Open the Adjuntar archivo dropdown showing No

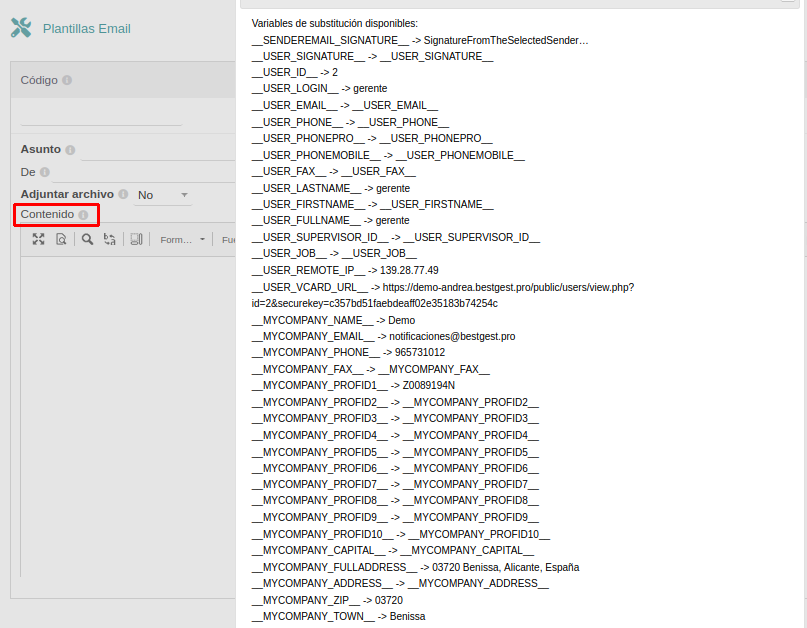[x=163, y=195]
